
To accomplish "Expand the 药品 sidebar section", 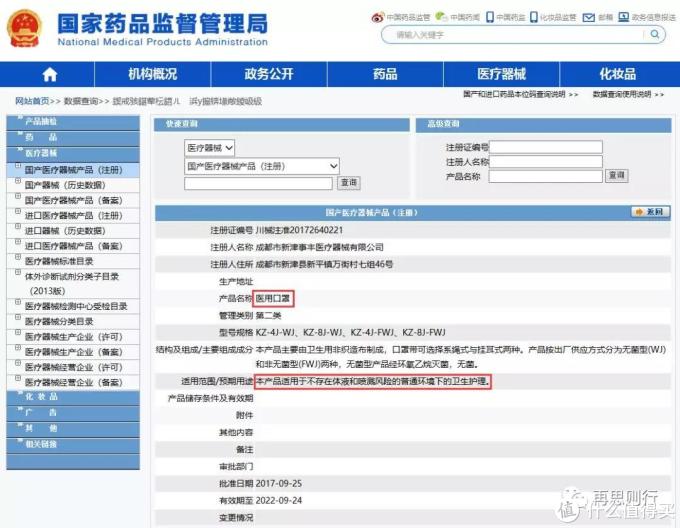I will [x=73, y=137].
